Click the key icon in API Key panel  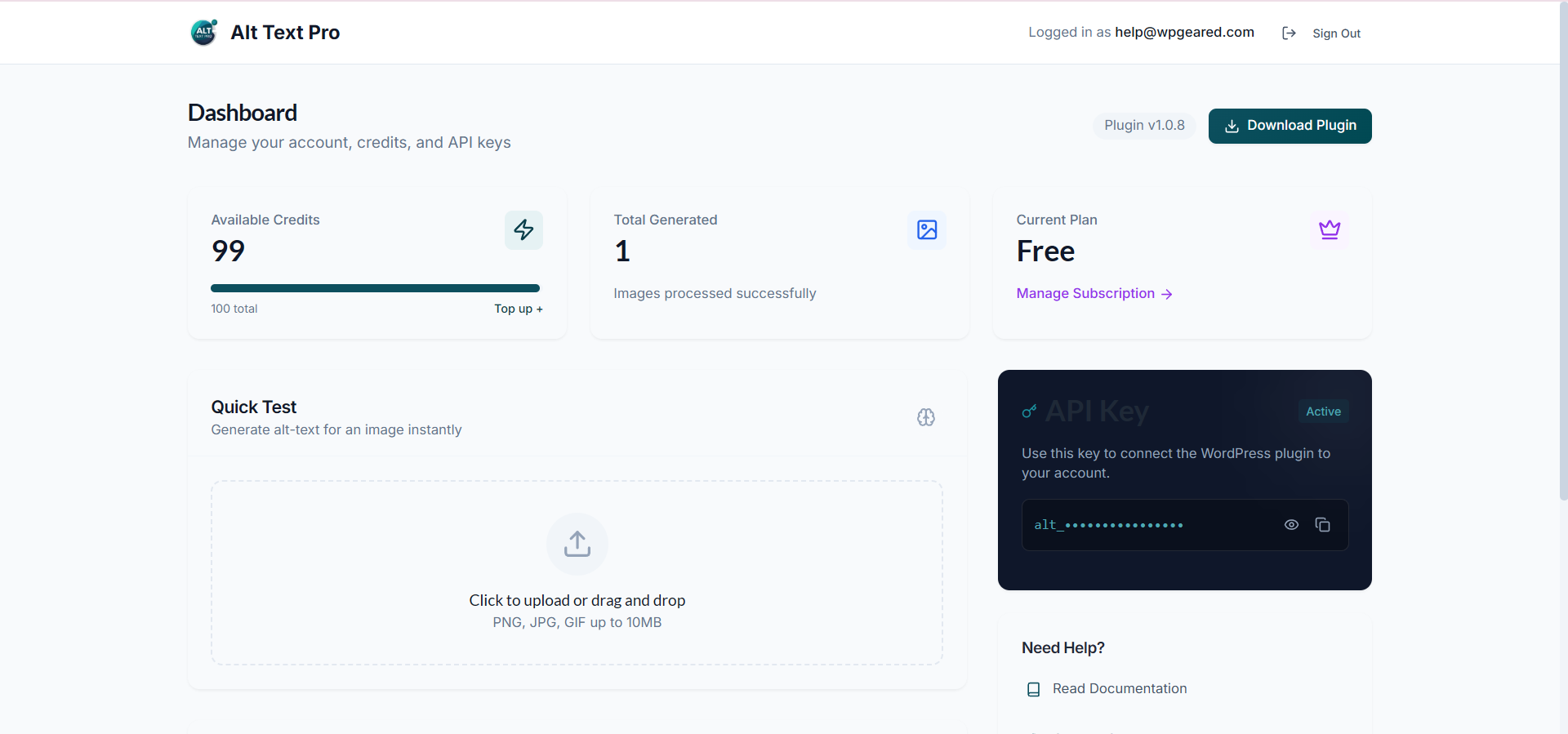point(1030,411)
